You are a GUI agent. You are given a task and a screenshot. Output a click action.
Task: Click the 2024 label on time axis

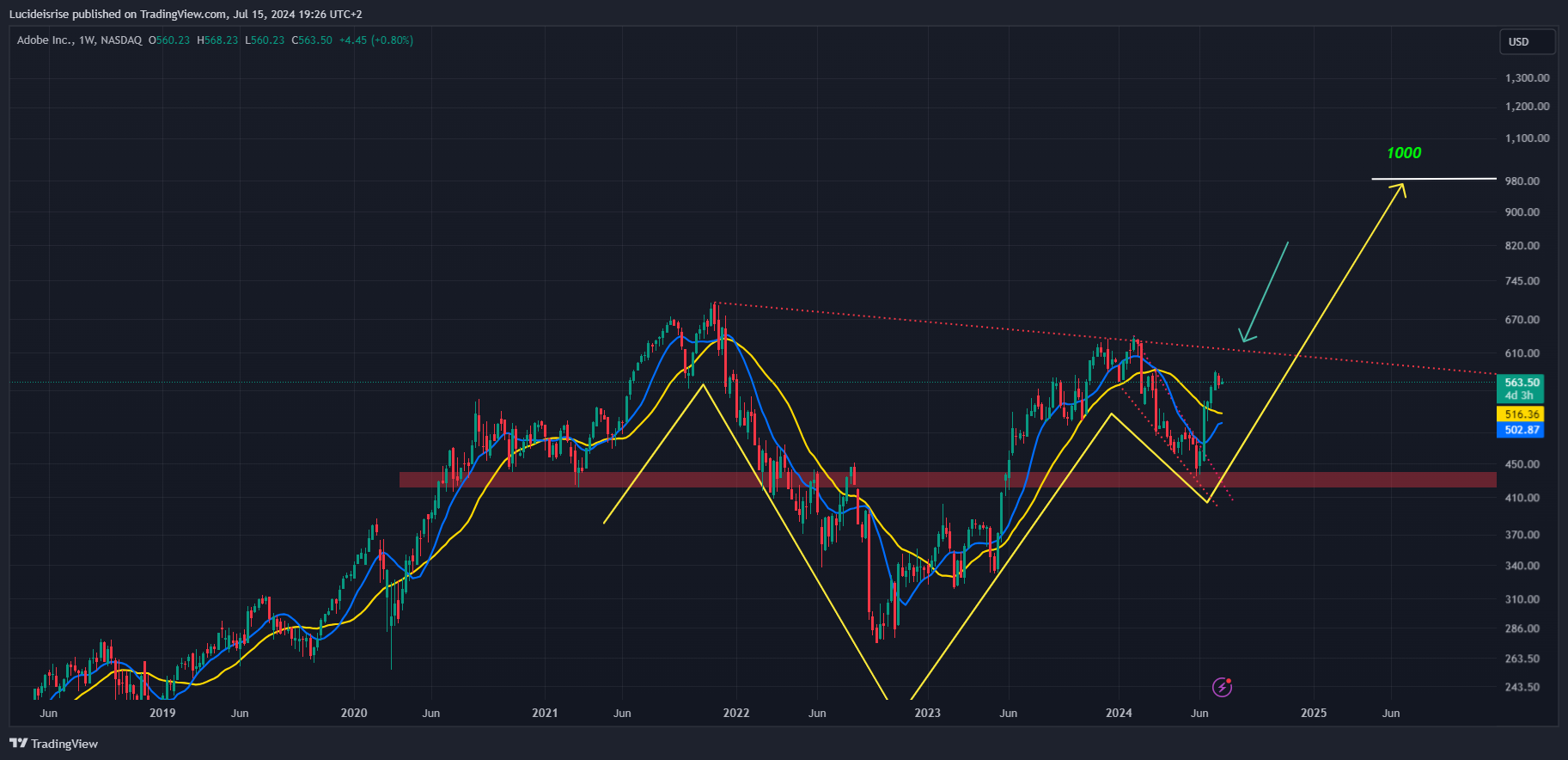tap(1119, 713)
